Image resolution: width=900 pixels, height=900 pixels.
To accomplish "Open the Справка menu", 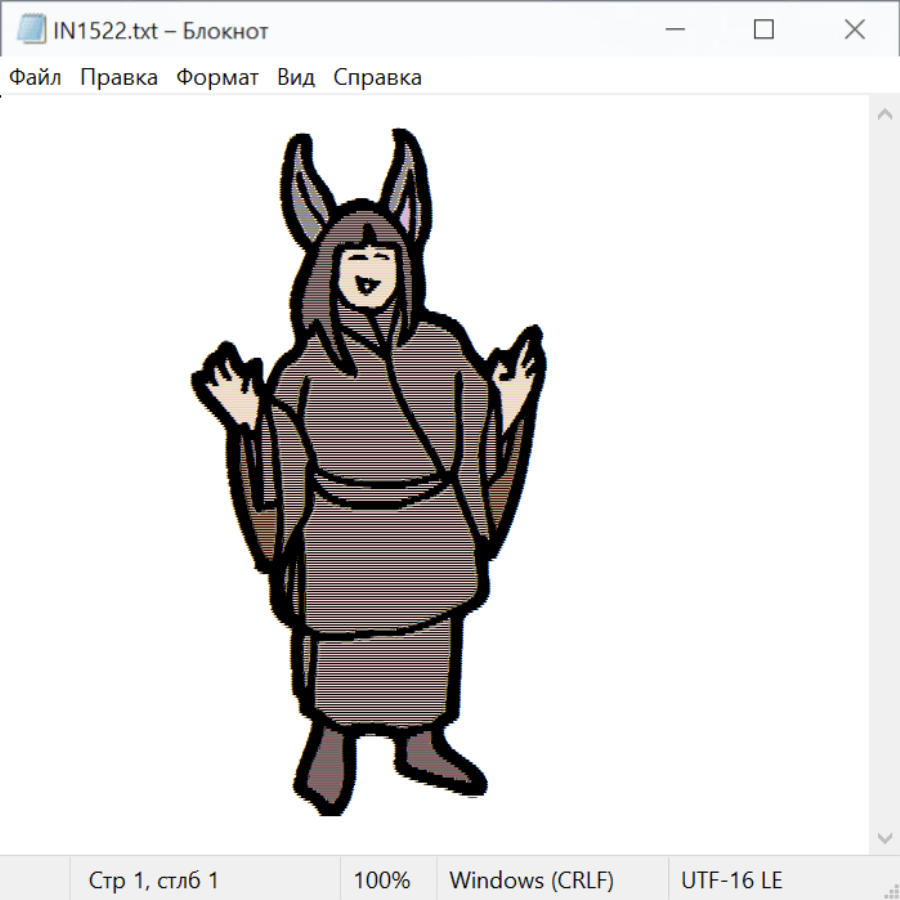I will tap(377, 78).
